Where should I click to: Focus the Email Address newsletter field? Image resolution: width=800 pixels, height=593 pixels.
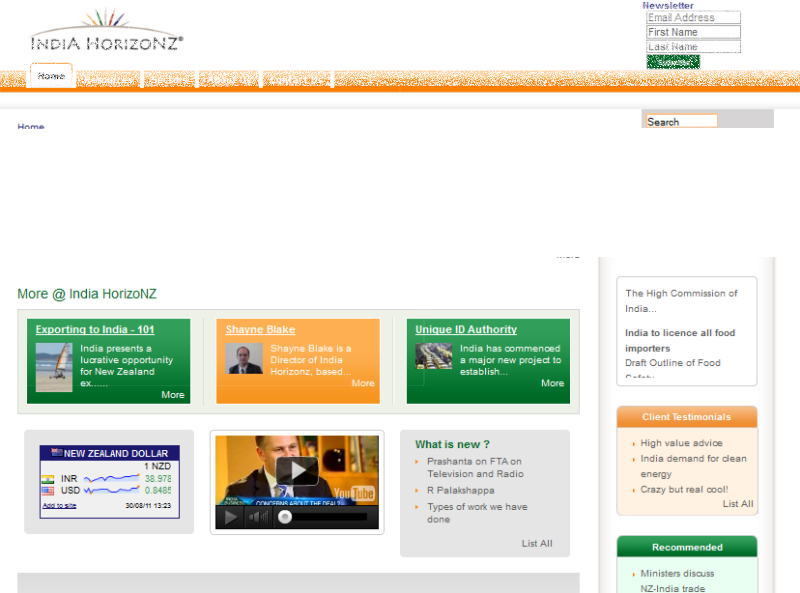click(693, 18)
